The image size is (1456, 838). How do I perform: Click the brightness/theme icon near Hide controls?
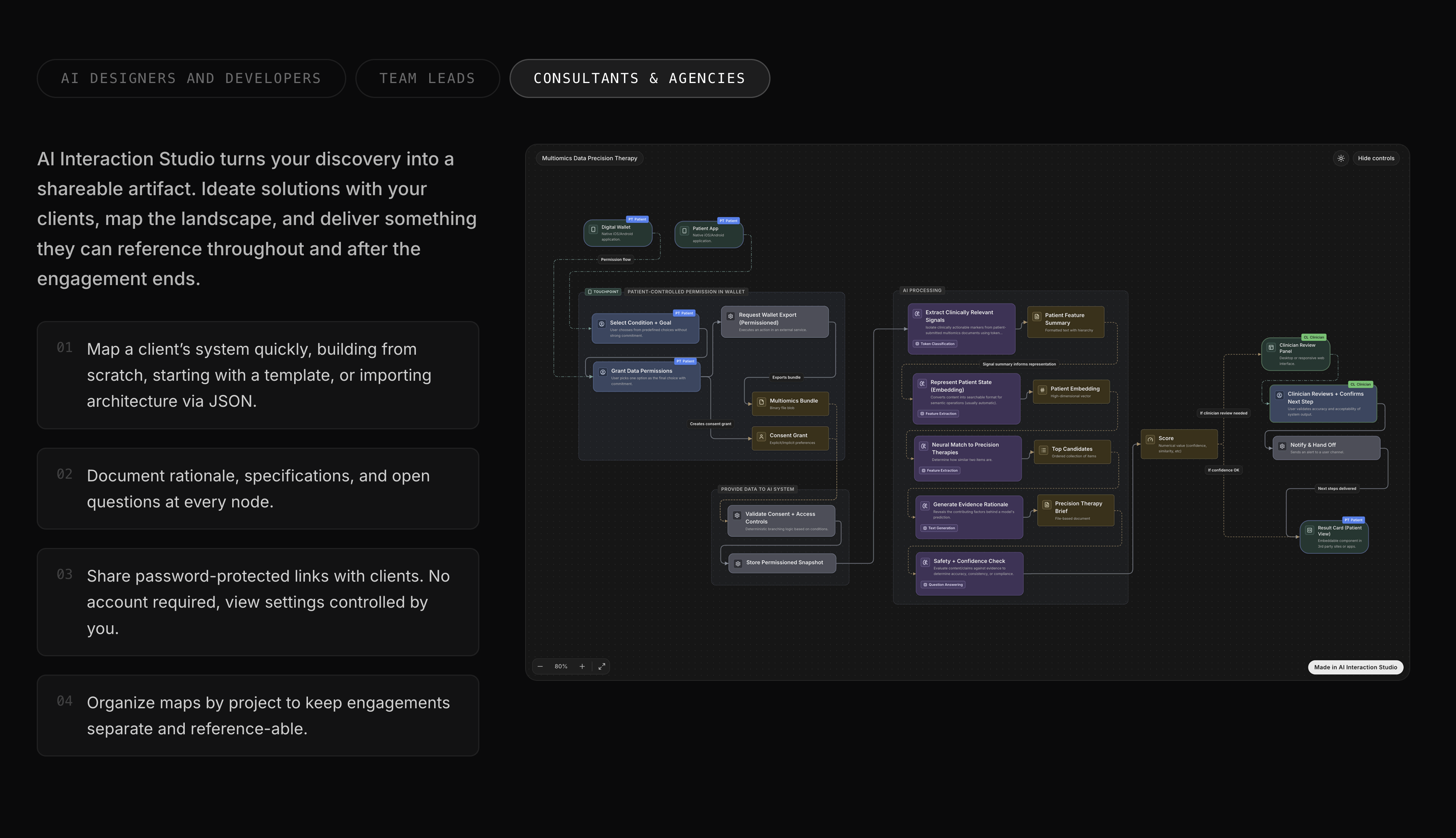(x=1341, y=158)
